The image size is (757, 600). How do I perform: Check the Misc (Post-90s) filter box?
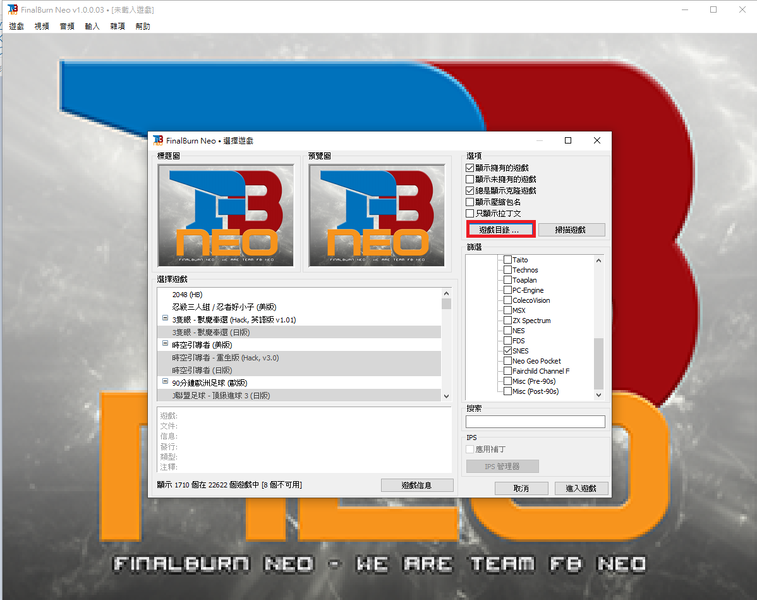507,391
